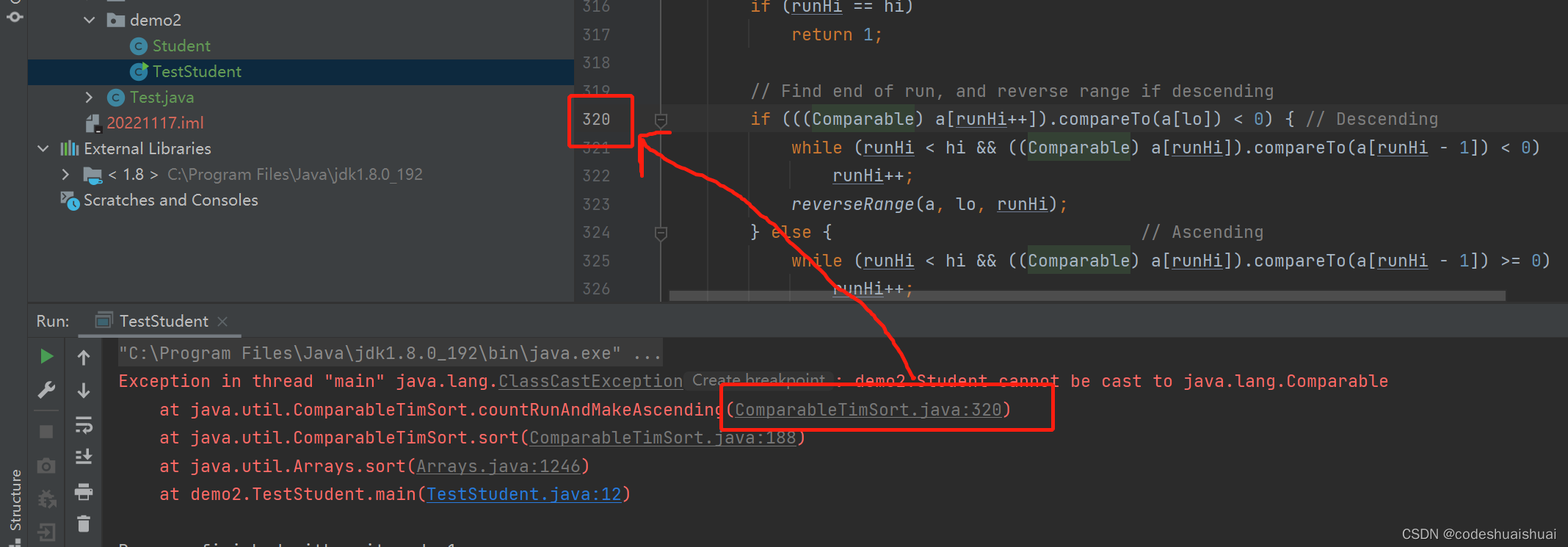The height and width of the screenshot is (547, 1568).
Task: Rerun TestStudent with the green play icon
Action: pyautogui.click(x=46, y=356)
